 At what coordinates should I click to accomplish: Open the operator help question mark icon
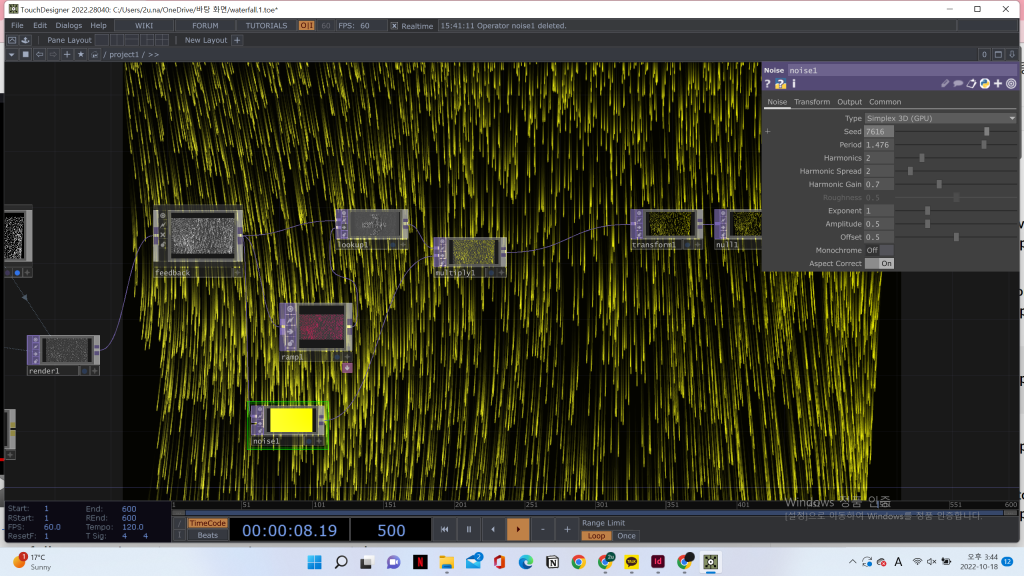(x=768, y=84)
